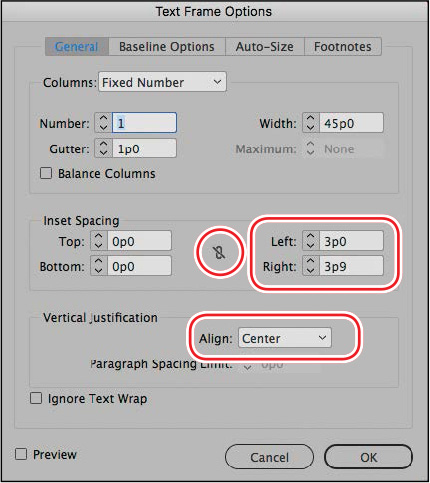Click the Right inset value field
430x483 pixels.
coord(351,266)
